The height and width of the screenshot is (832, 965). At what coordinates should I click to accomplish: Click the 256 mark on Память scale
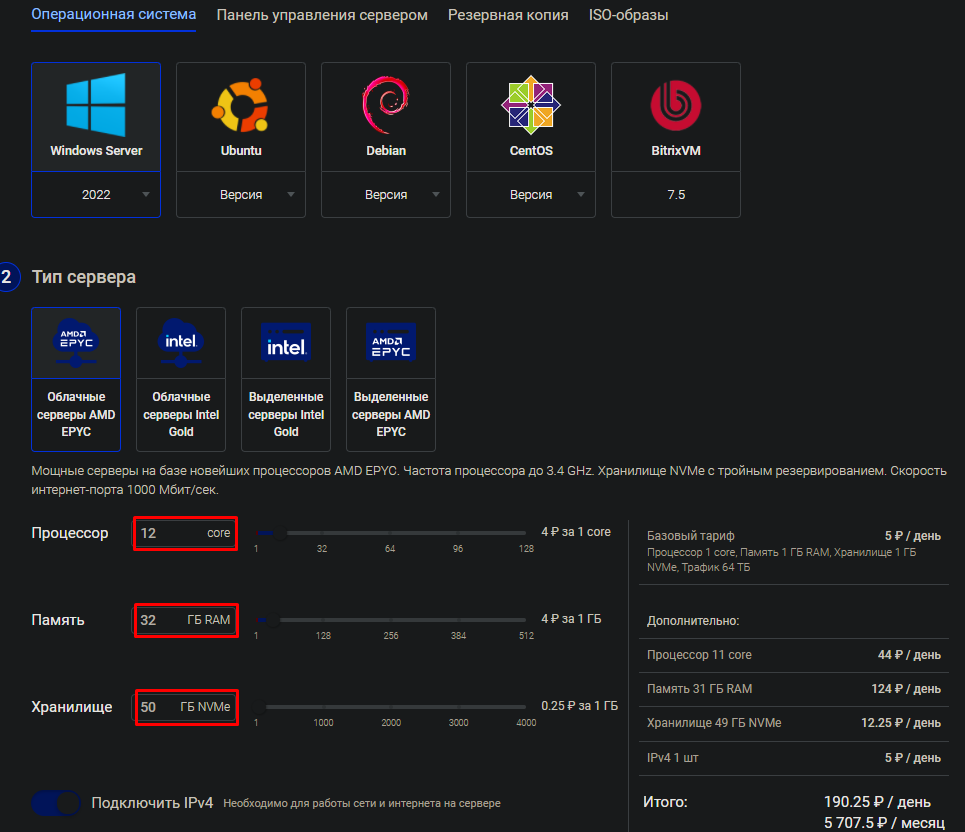coord(391,636)
